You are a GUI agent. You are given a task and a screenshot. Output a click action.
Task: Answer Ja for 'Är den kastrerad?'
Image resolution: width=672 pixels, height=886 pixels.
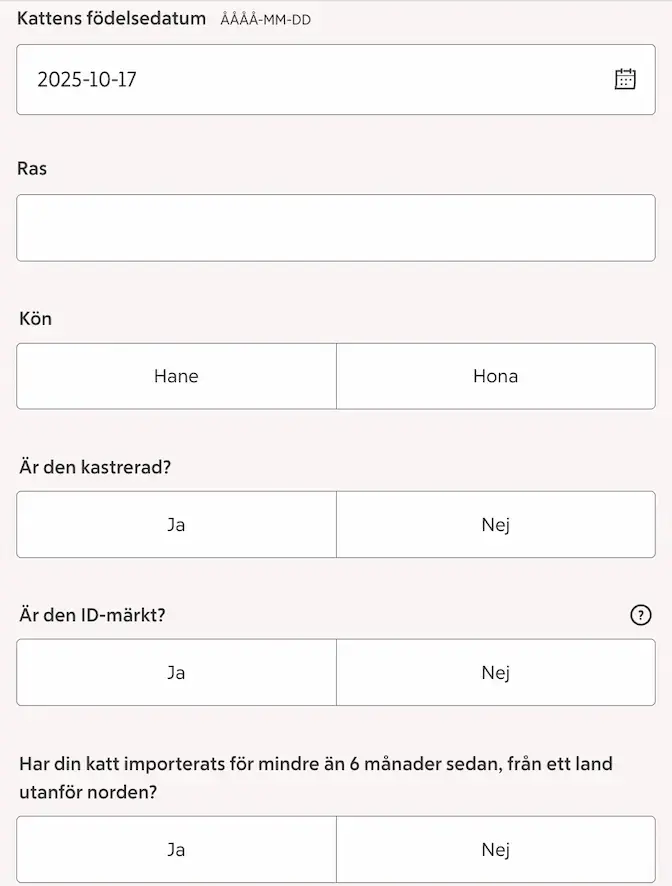pyautogui.click(x=177, y=524)
